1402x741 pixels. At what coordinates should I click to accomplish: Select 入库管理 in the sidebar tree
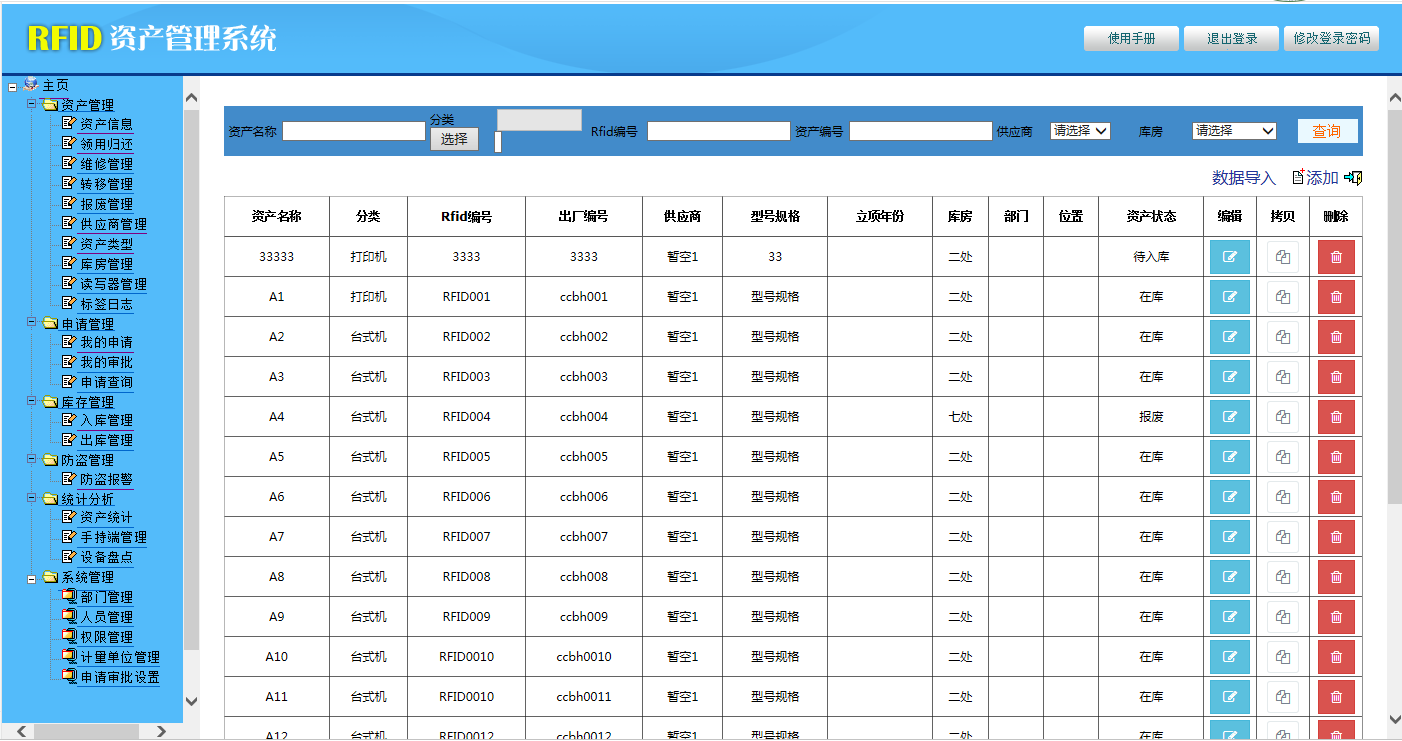click(106, 420)
